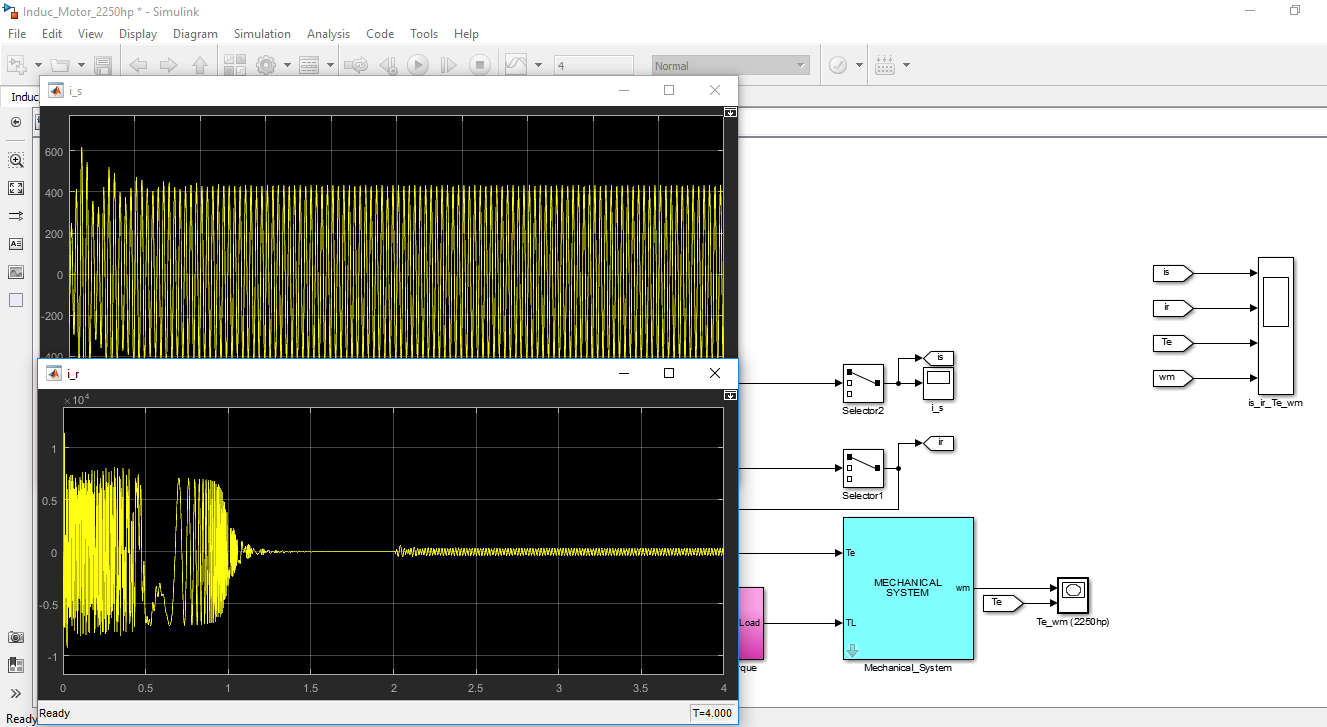Click the Step Forward simulation button
The image size is (1327, 727).
tap(448, 65)
